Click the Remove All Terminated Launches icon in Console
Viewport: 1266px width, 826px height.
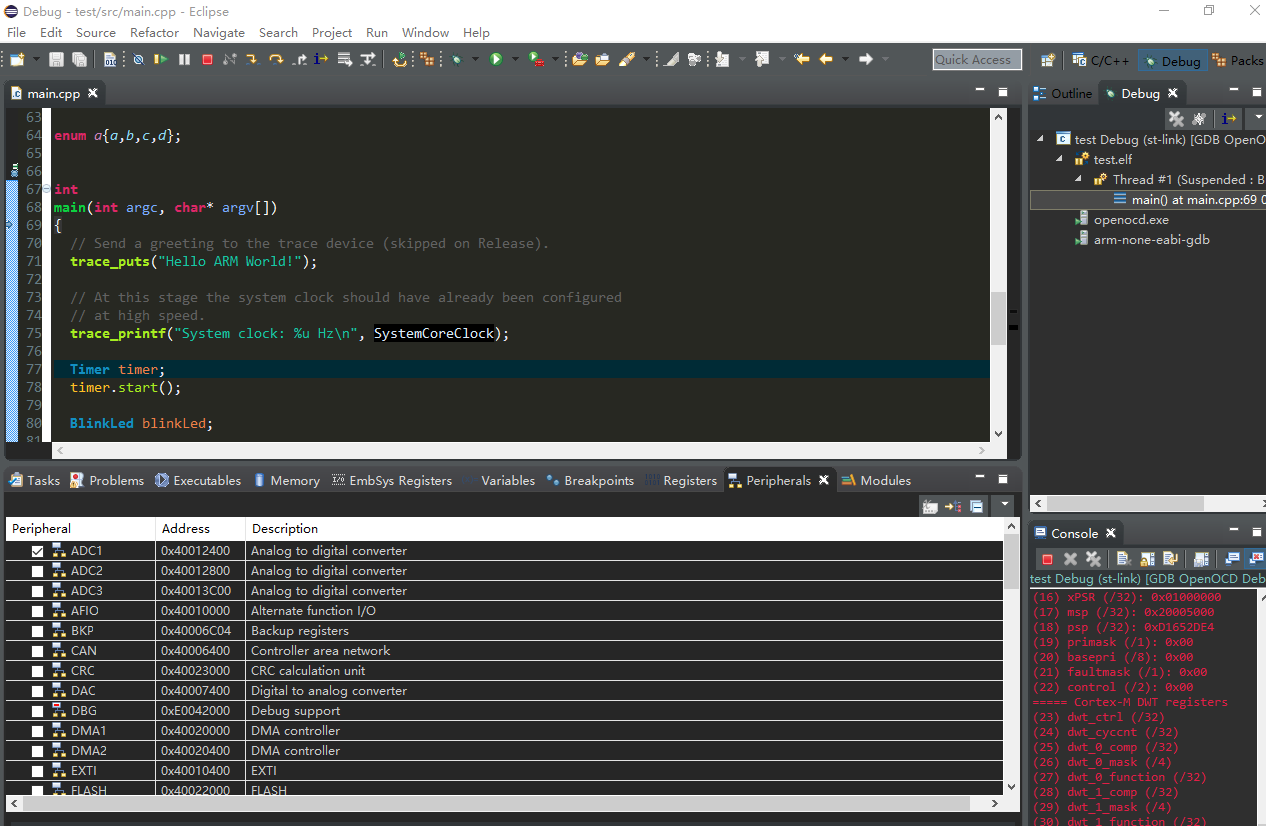click(x=1094, y=558)
